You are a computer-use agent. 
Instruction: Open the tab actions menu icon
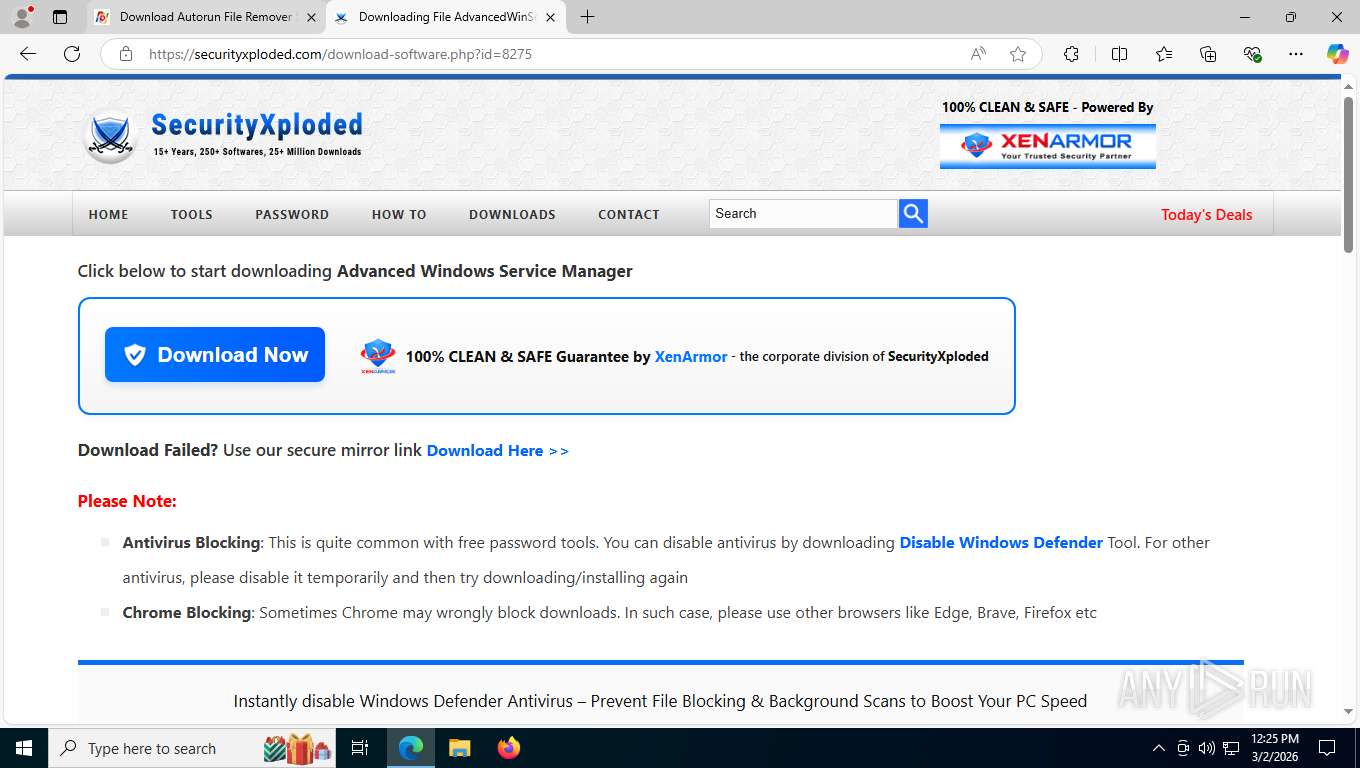pyautogui.click(x=60, y=17)
